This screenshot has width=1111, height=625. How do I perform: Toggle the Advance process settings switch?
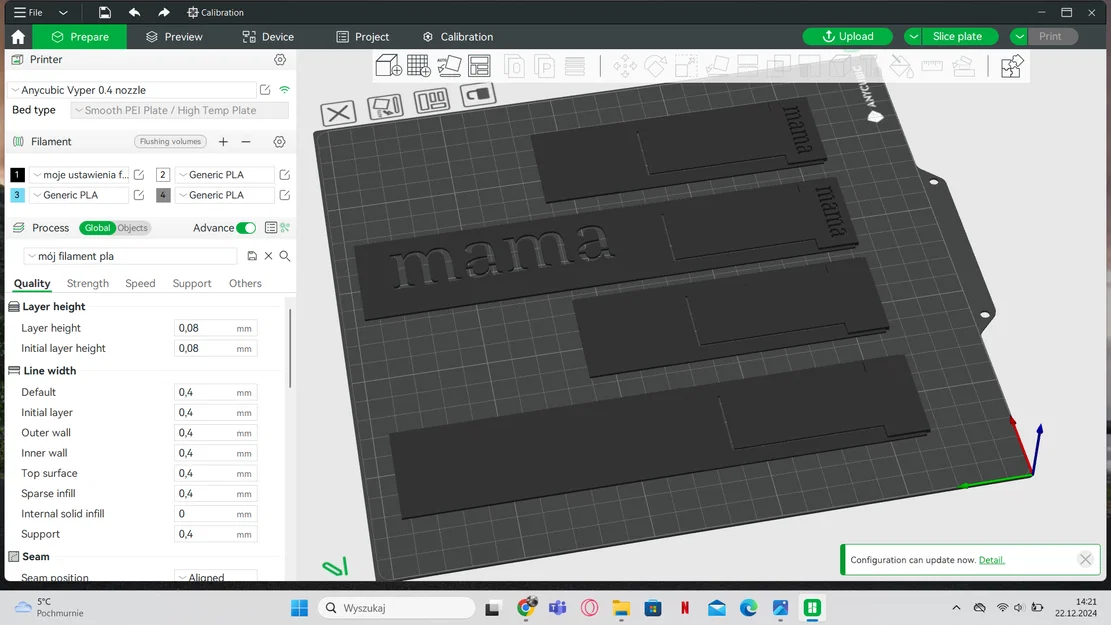click(x=250, y=228)
